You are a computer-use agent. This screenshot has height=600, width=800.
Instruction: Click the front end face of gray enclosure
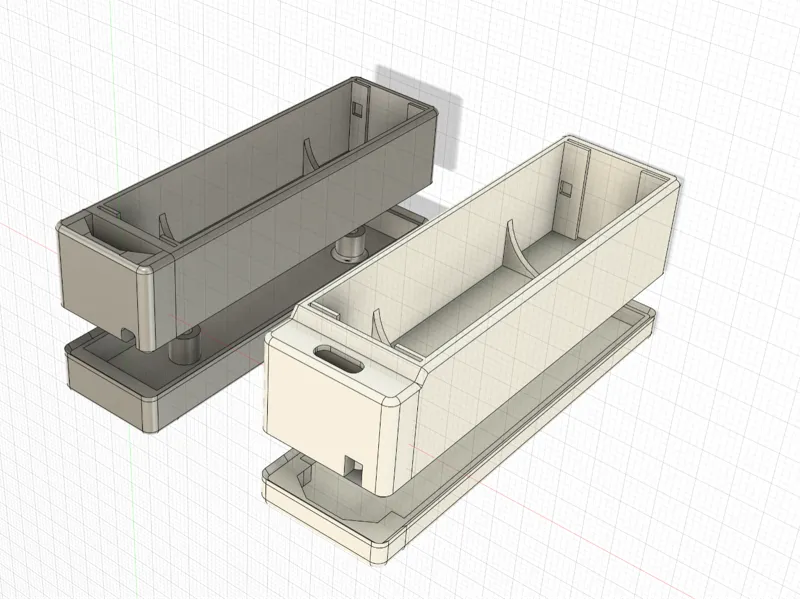pos(99,286)
